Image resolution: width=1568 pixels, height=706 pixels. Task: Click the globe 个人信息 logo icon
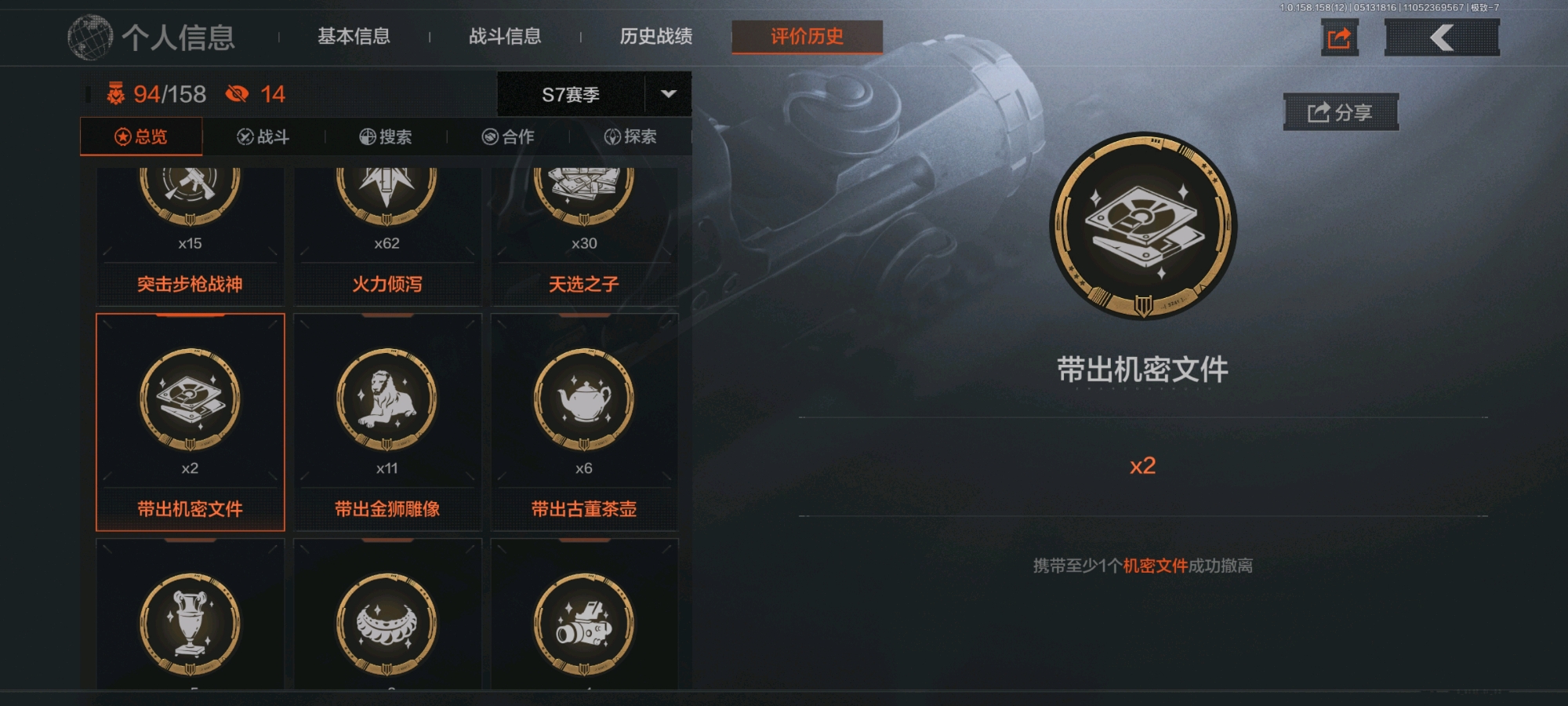point(90,37)
